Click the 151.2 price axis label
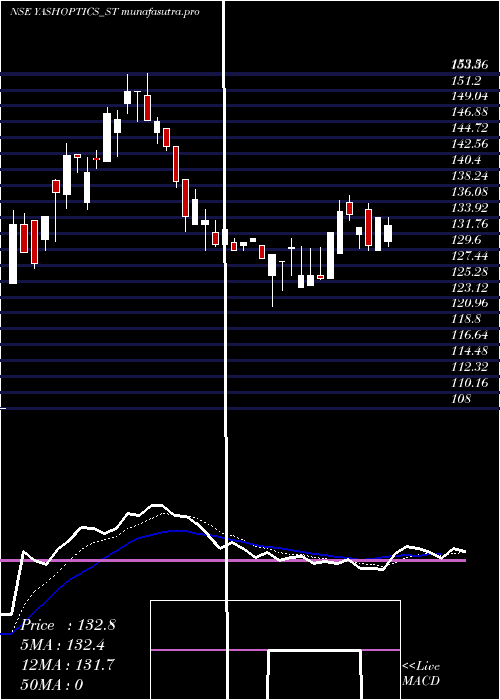Viewport: 500px width, 700px height. (467, 81)
